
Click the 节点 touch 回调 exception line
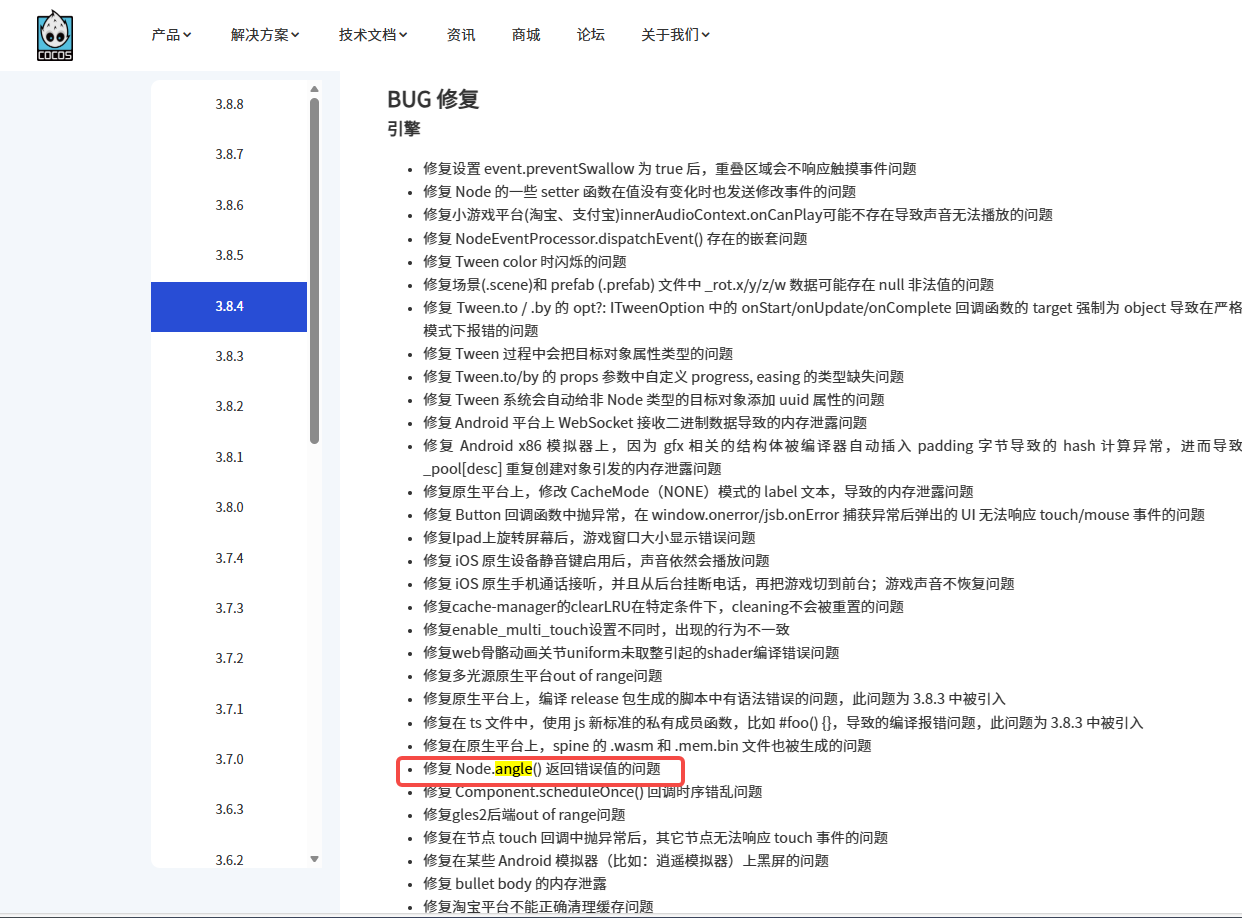[655, 837]
